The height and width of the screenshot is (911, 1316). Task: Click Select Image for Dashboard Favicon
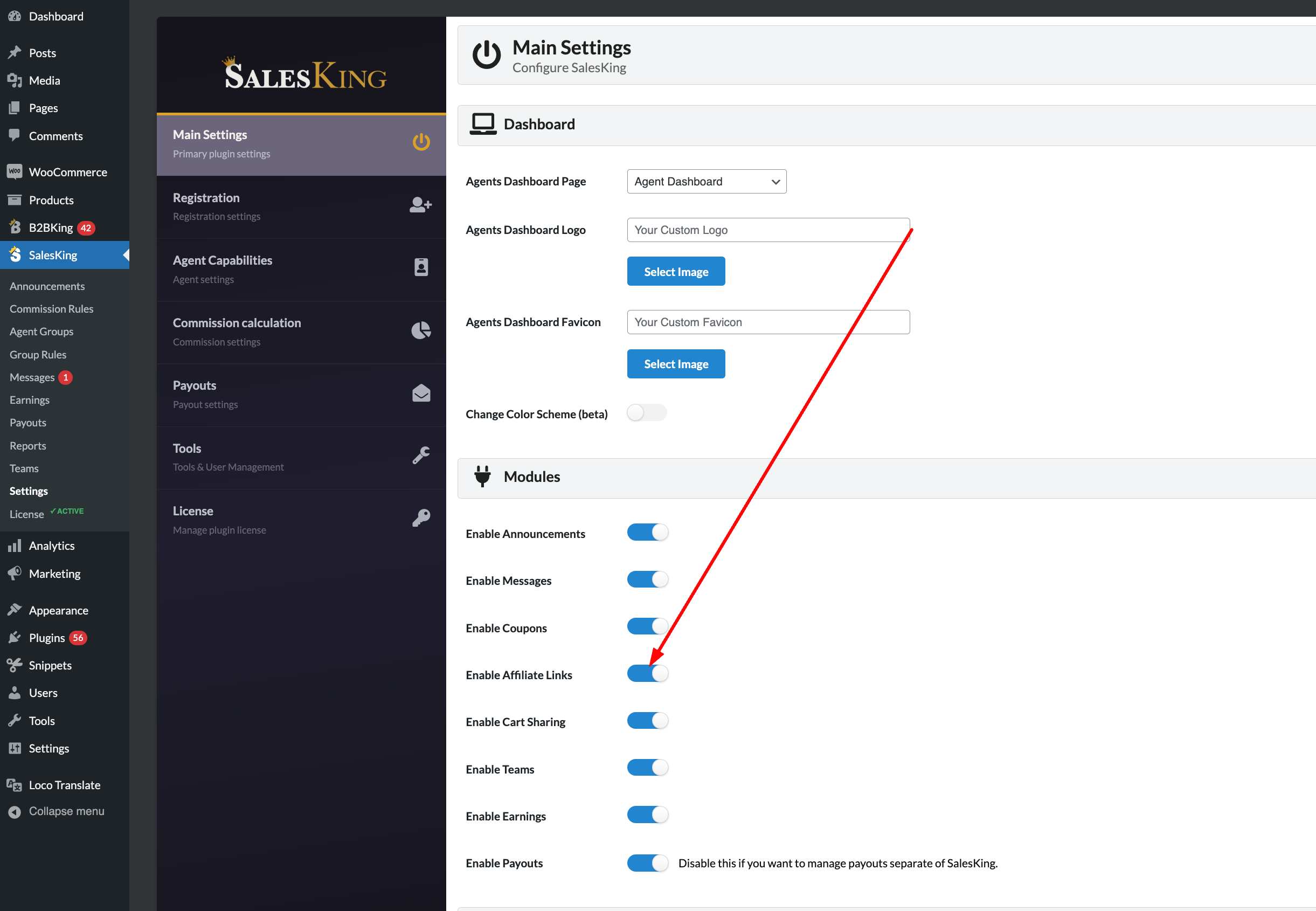coord(676,364)
